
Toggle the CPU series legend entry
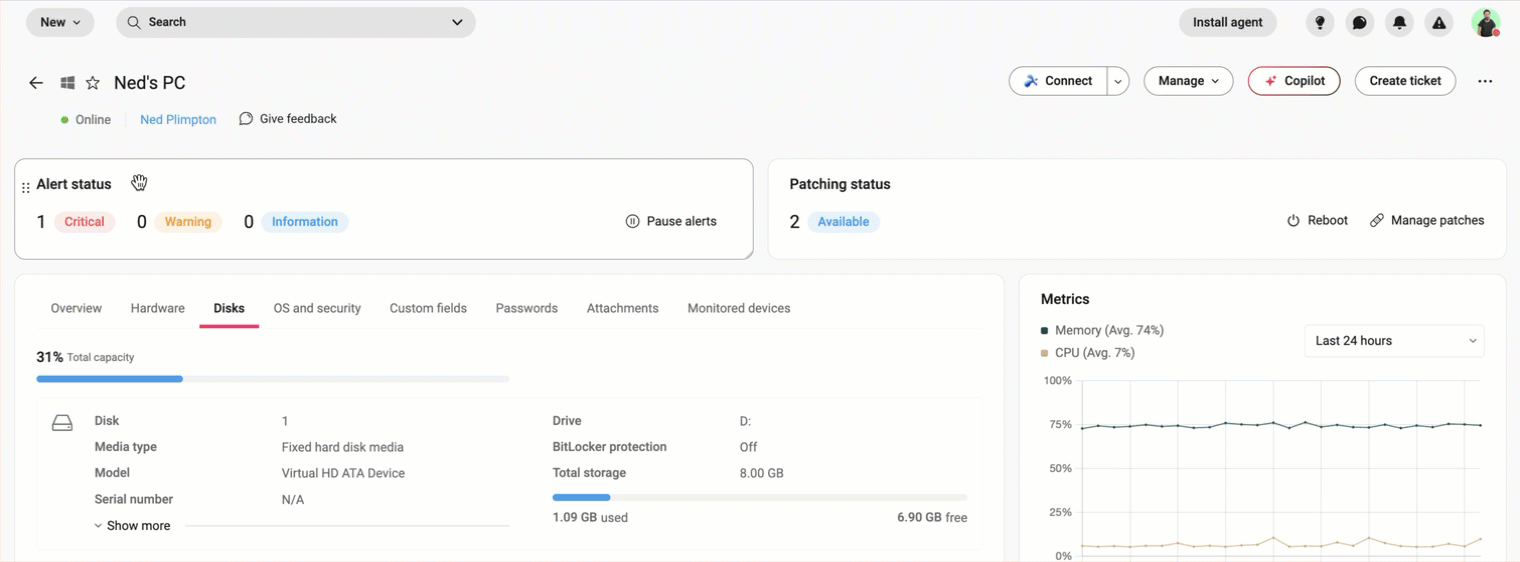click(1088, 353)
